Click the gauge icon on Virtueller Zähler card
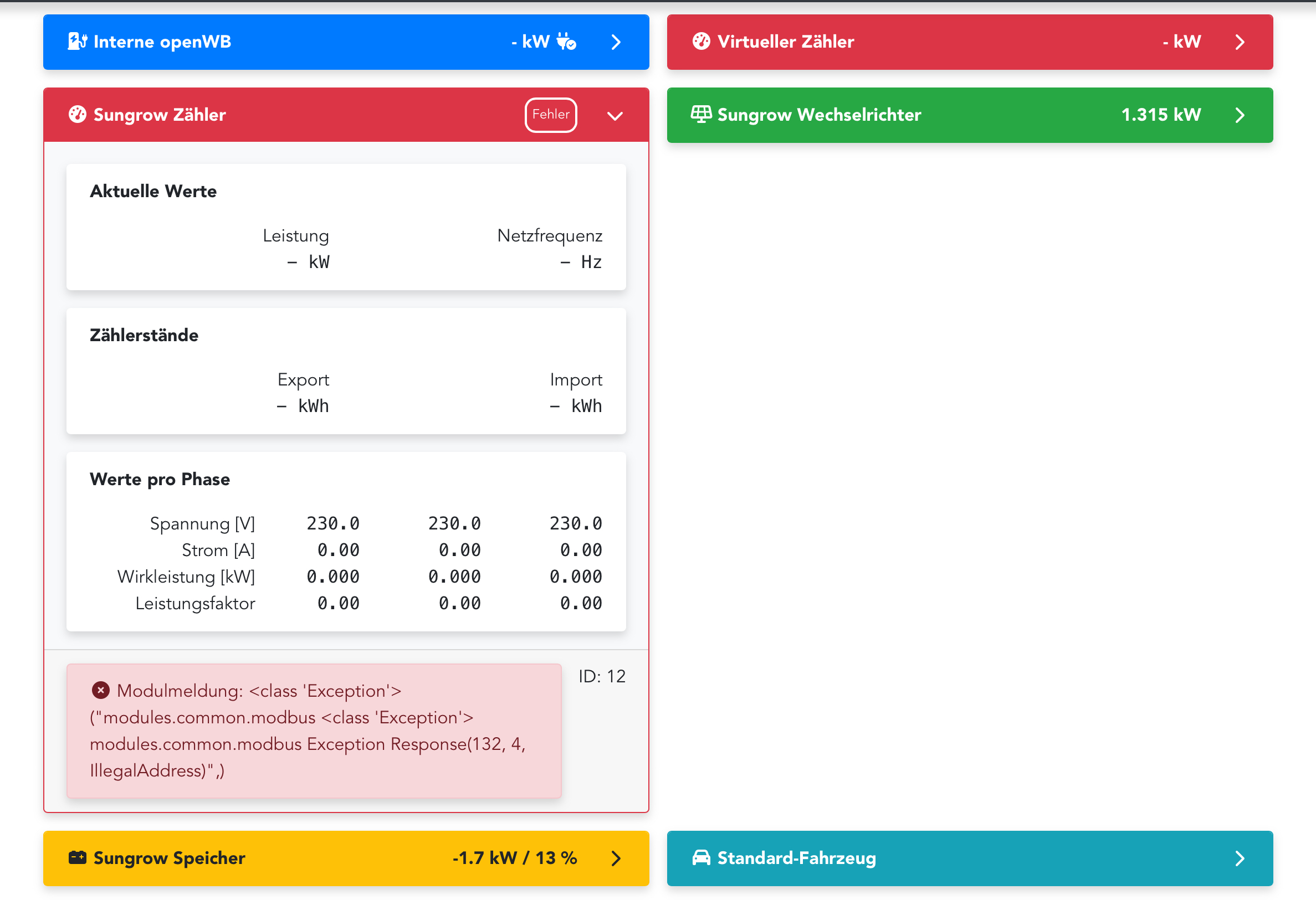The width and height of the screenshot is (1316, 900). [x=701, y=42]
